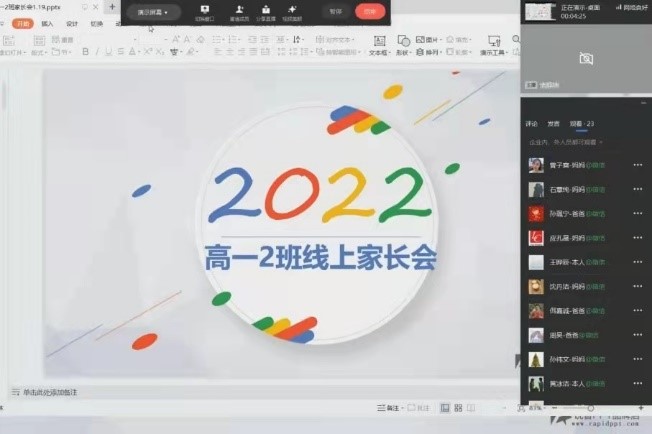Image resolution: width=652 pixels, height=434 pixels.
Task: Switch to the 开始 ribbon tab
Action: (21, 23)
